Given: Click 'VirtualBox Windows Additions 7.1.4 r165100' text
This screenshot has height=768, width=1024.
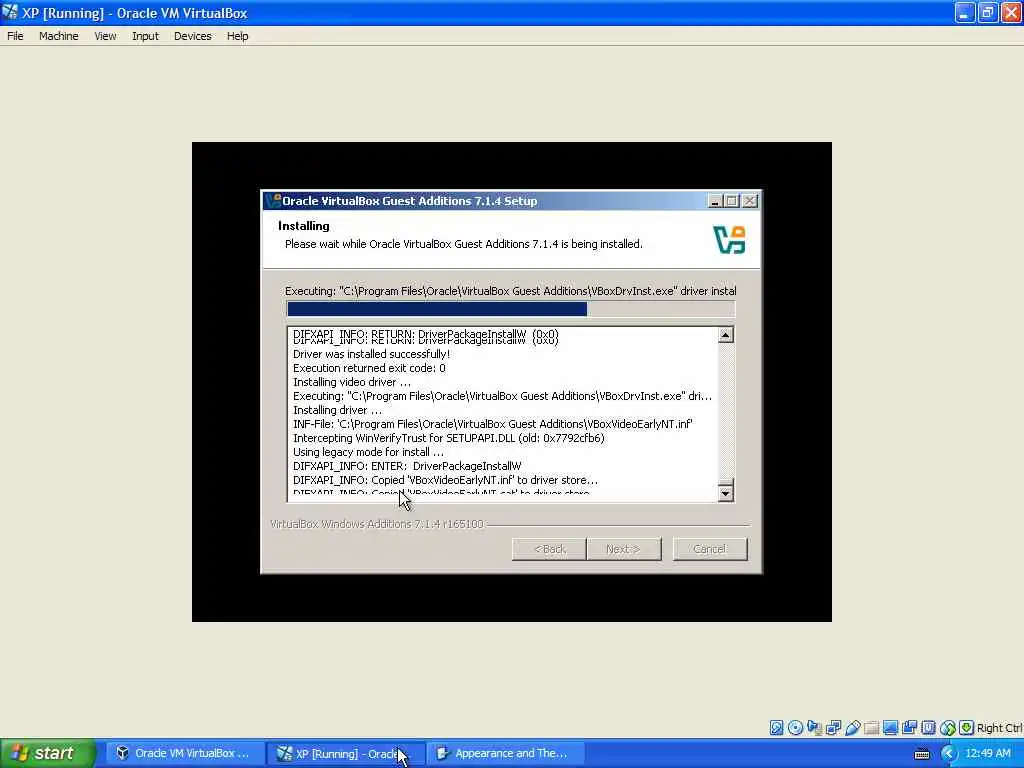Looking at the screenshot, I should pyautogui.click(x=377, y=524).
